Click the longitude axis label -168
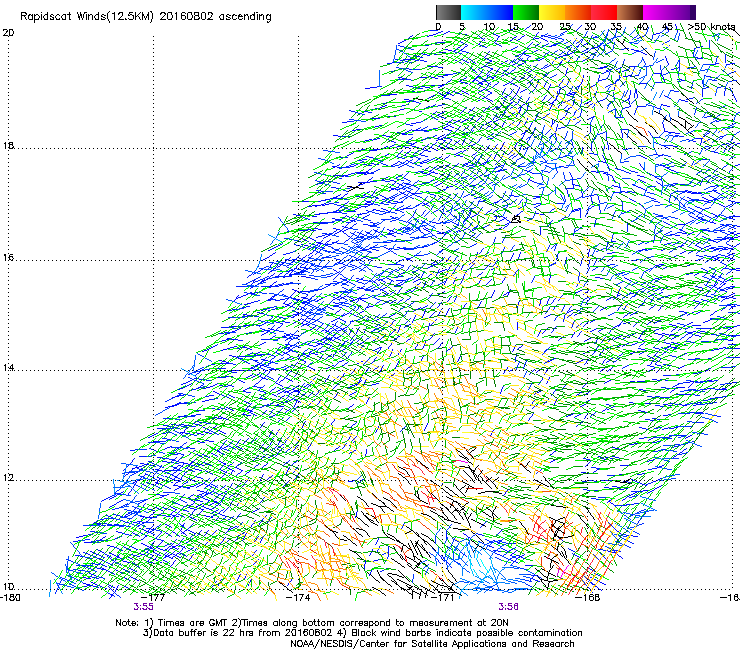This screenshot has height=650, width=740. click(x=588, y=598)
